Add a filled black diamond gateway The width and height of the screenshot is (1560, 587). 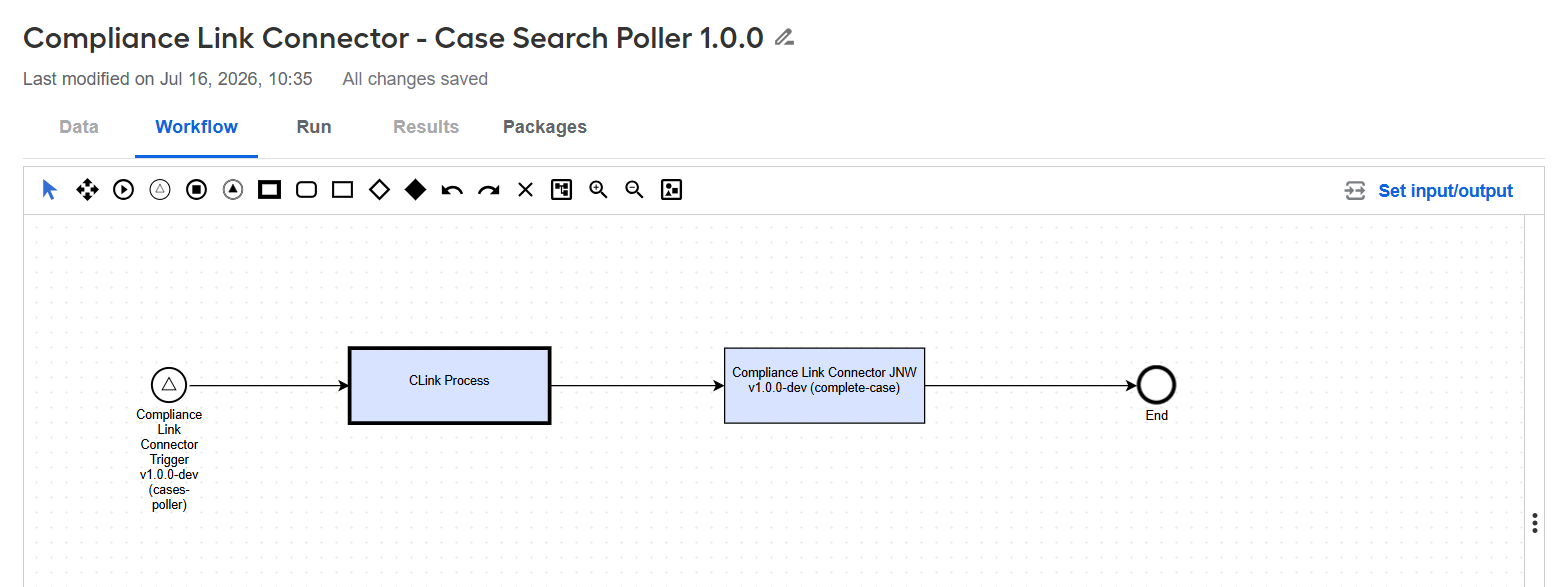tap(415, 190)
